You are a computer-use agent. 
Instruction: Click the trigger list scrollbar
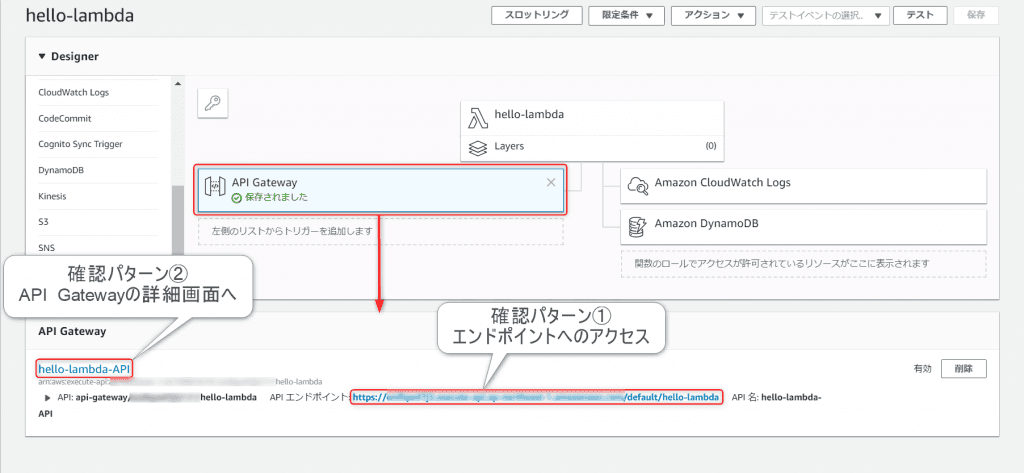pyautogui.click(x=177, y=218)
